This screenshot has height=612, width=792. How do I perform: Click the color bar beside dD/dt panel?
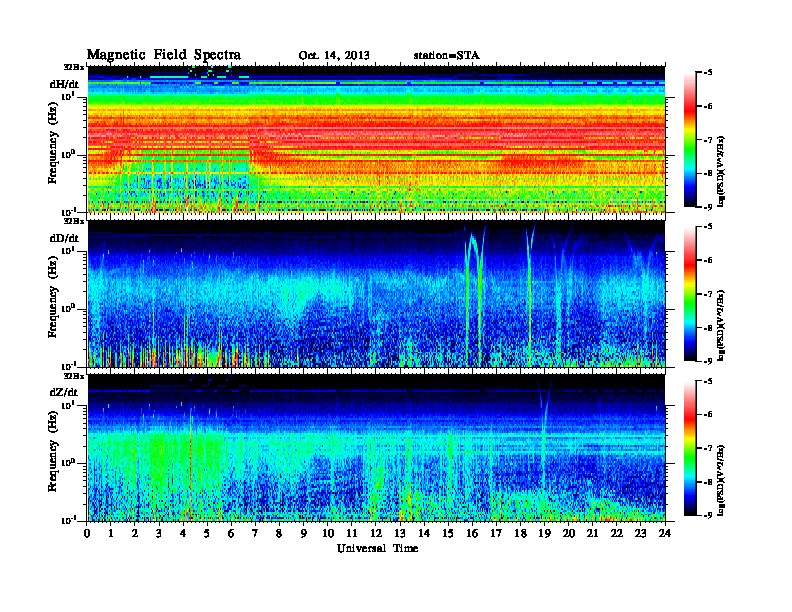tap(690, 294)
